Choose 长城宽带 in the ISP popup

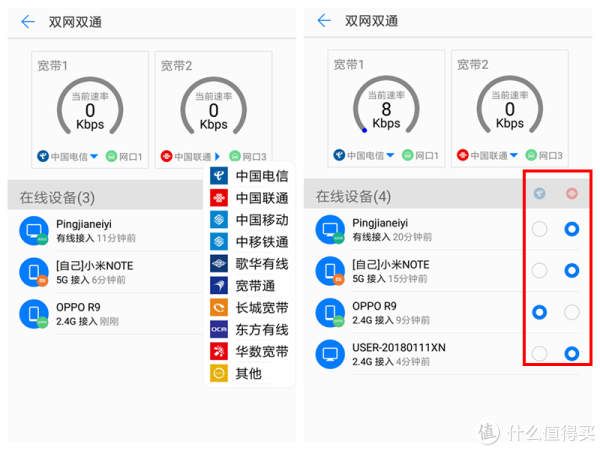pos(249,308)
